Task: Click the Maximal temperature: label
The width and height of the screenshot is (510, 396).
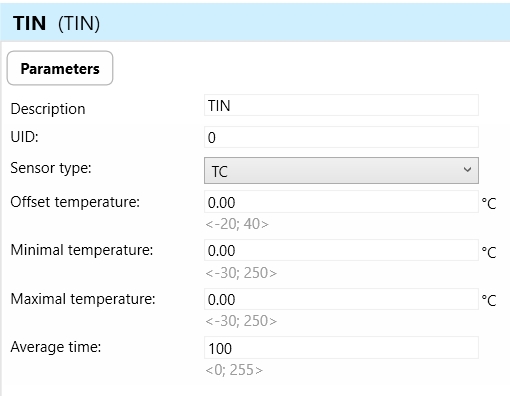Action: coord(83,299)
